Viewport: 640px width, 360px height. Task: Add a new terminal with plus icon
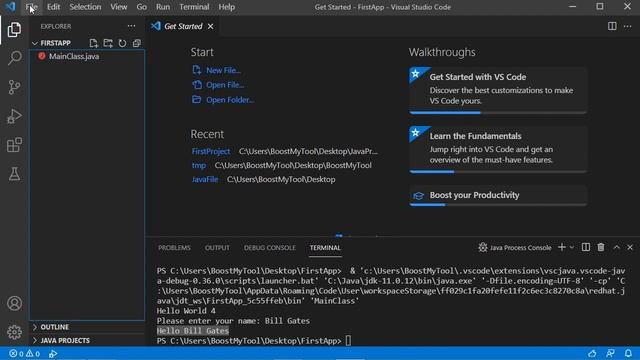[562, 247]
